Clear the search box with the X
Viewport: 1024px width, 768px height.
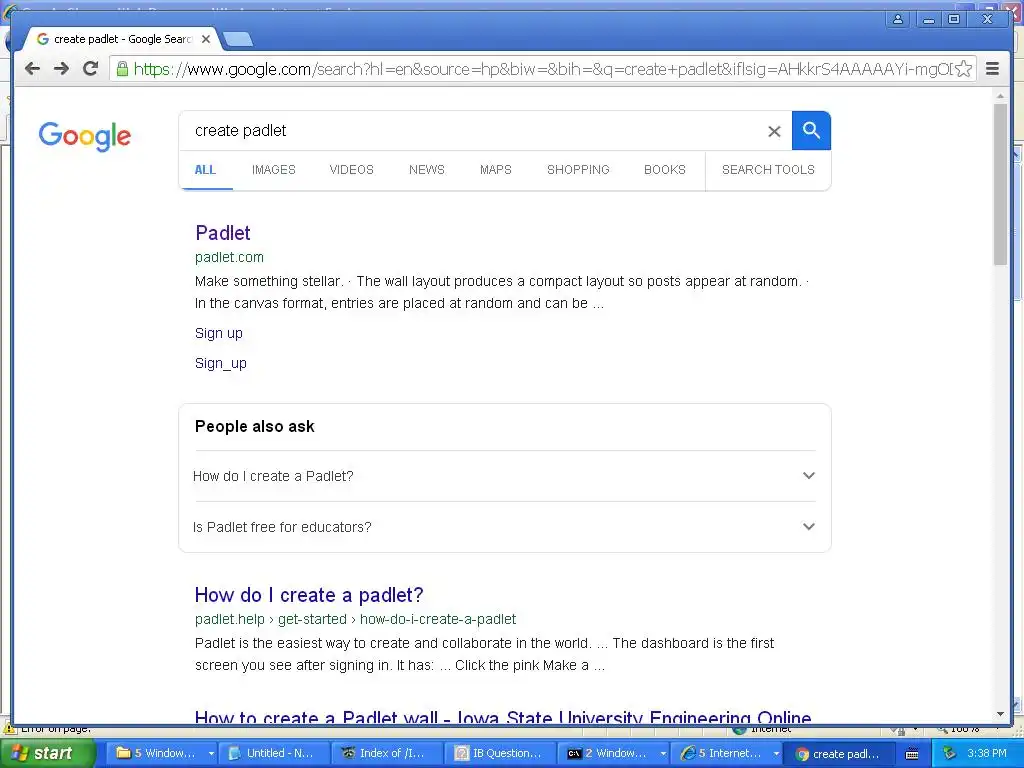tap(774, 131)
